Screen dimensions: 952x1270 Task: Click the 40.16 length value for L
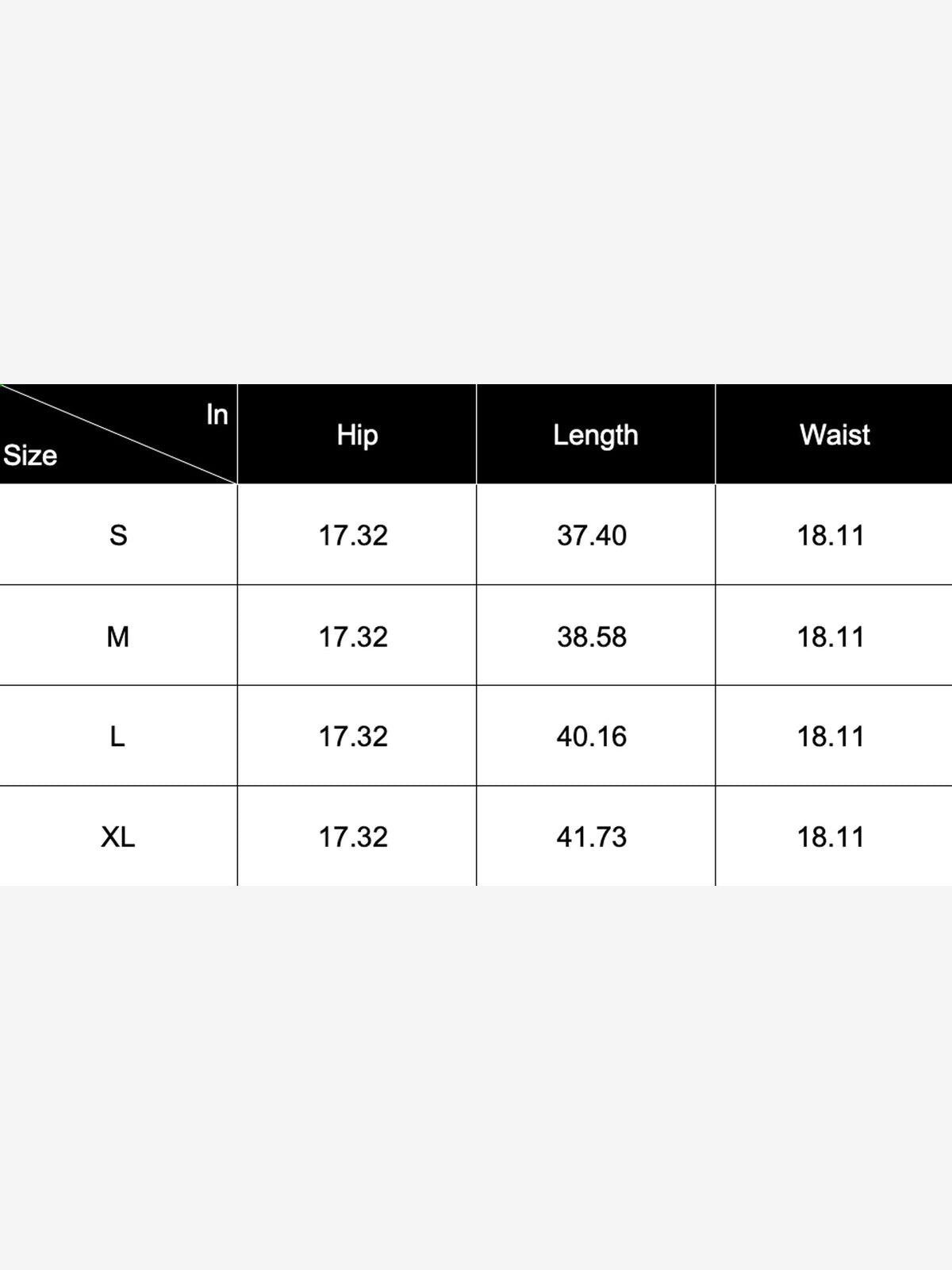click(x=592, y=737)
